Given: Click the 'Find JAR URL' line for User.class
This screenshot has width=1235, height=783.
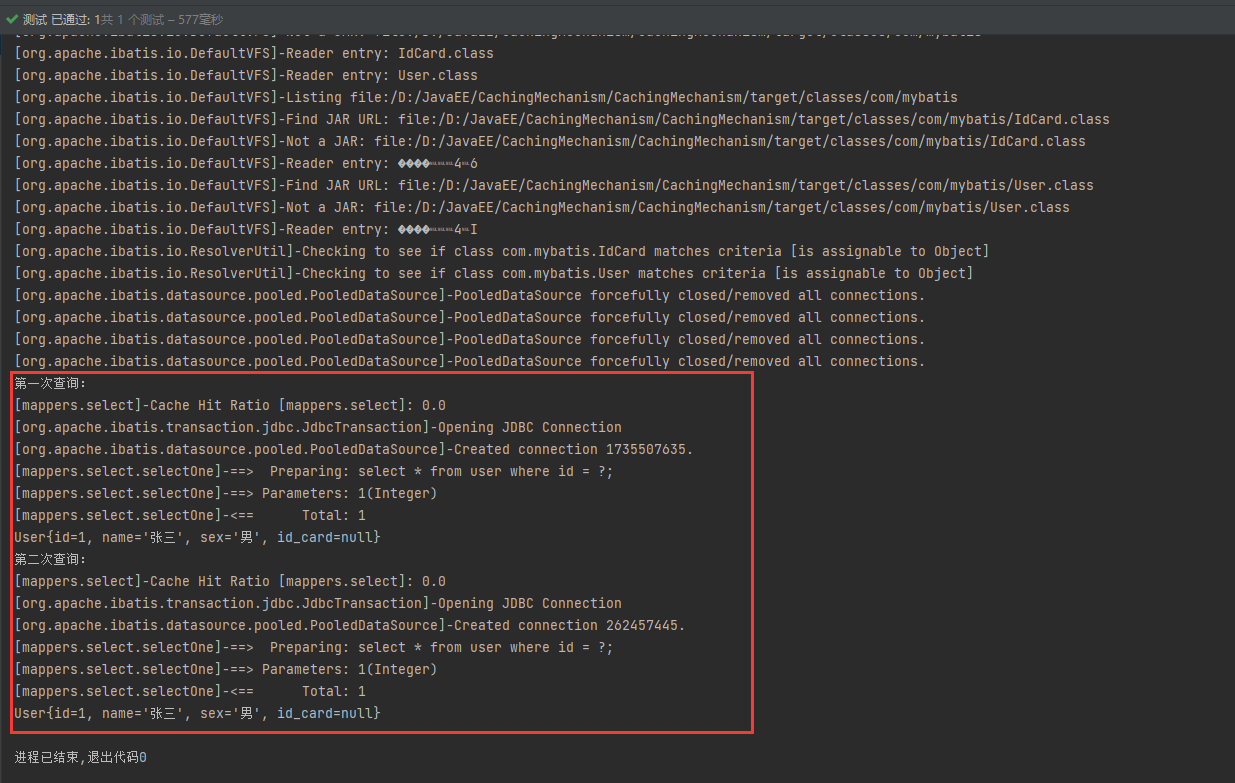Looking at the screenshot, I should pyautogui.click(x=554, y=186).
